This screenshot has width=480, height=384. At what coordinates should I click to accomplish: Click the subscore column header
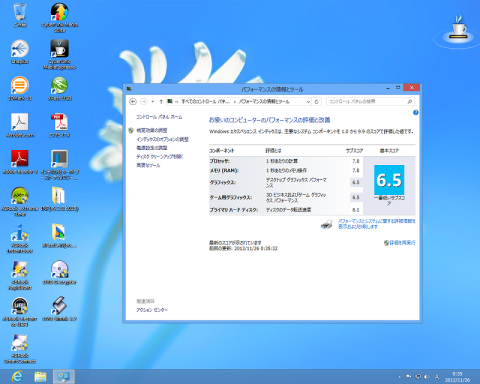click(354, 151)
